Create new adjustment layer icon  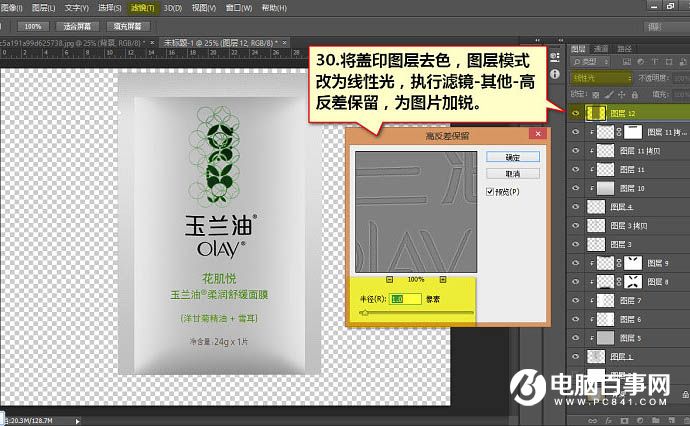pos(640,421)
